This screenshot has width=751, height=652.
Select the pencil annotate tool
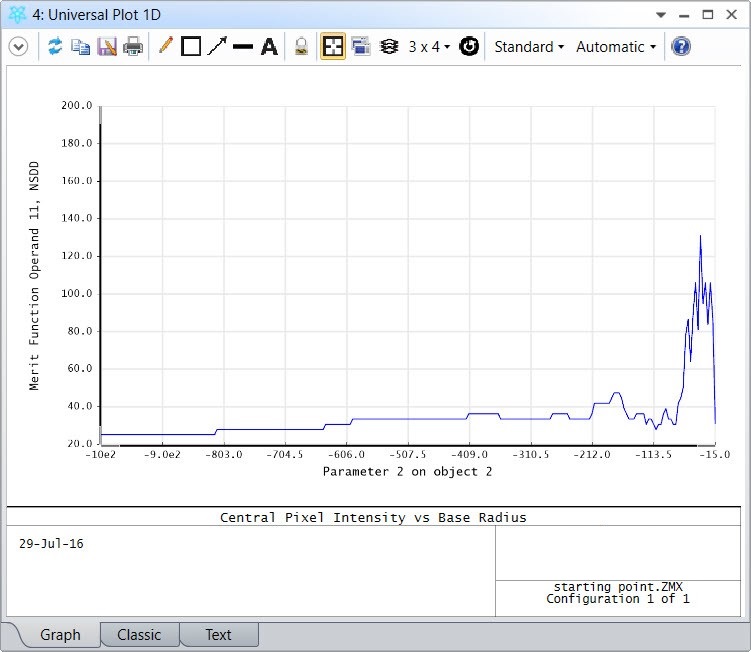(x=166, y=46)
